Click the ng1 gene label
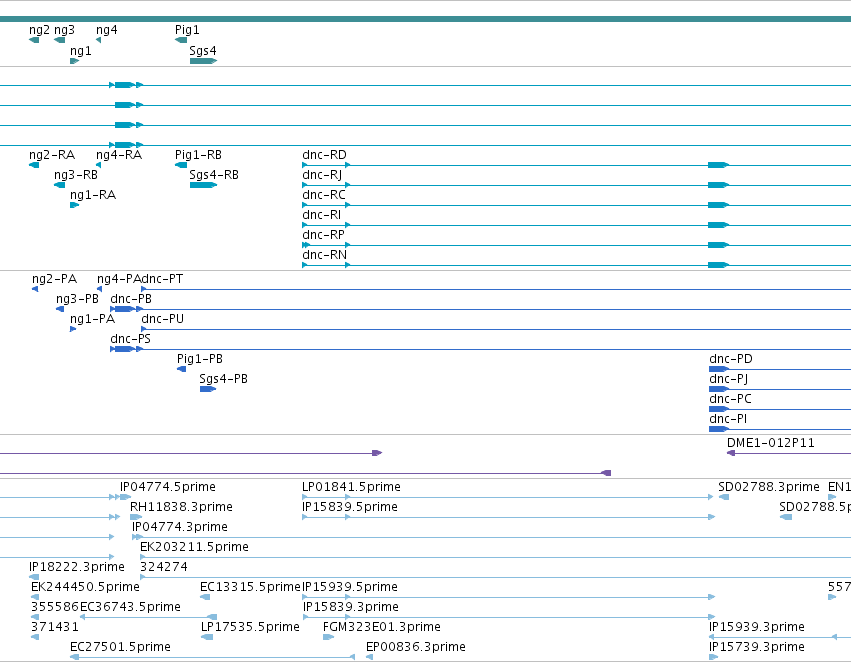Image resolution: width=851 pixels, height=662 pixels. [80, 51]
